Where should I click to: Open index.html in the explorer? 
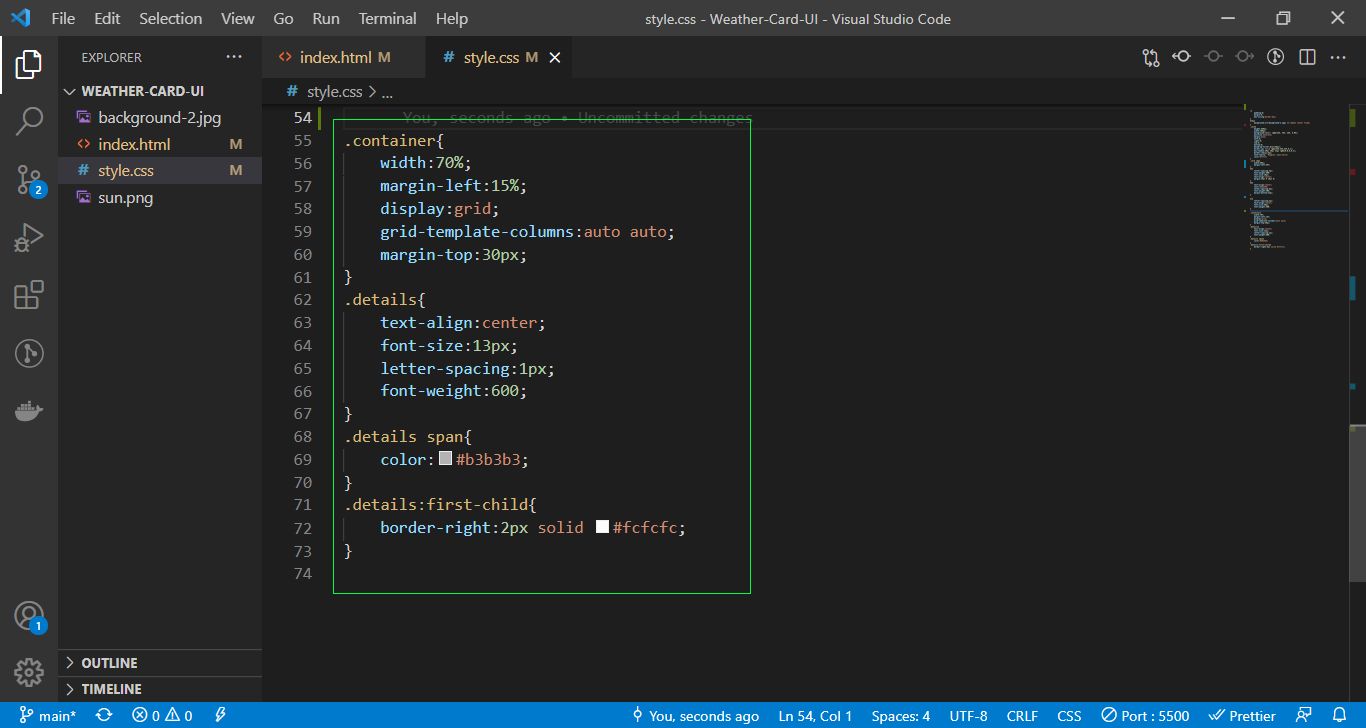pyautogui.click(x=160, y=144)
